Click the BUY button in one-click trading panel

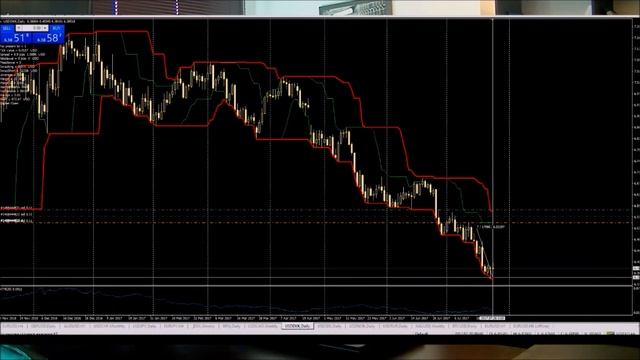pyautogui.click(x=56, y=28)
